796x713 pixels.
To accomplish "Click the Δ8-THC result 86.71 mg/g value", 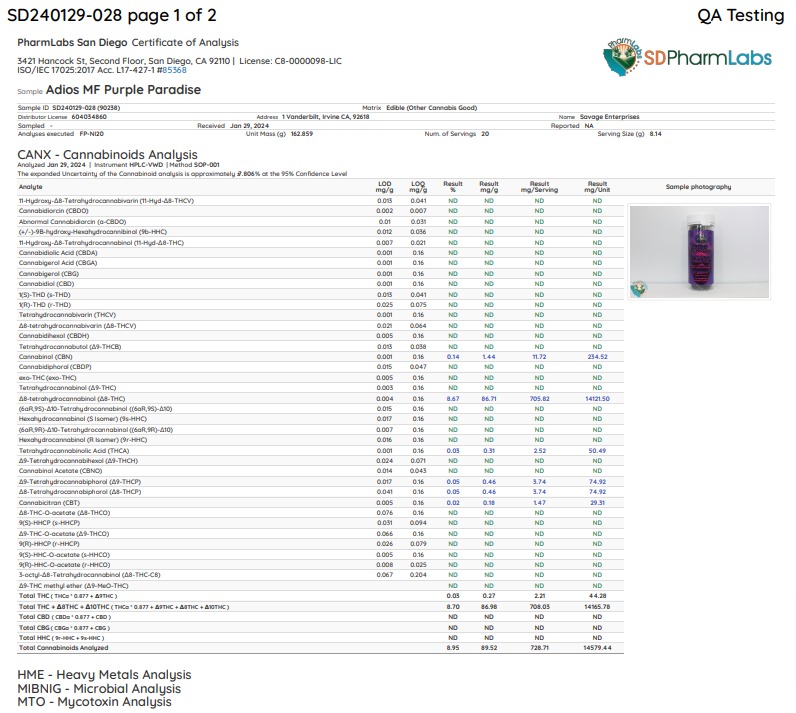I will click(489, 399).
